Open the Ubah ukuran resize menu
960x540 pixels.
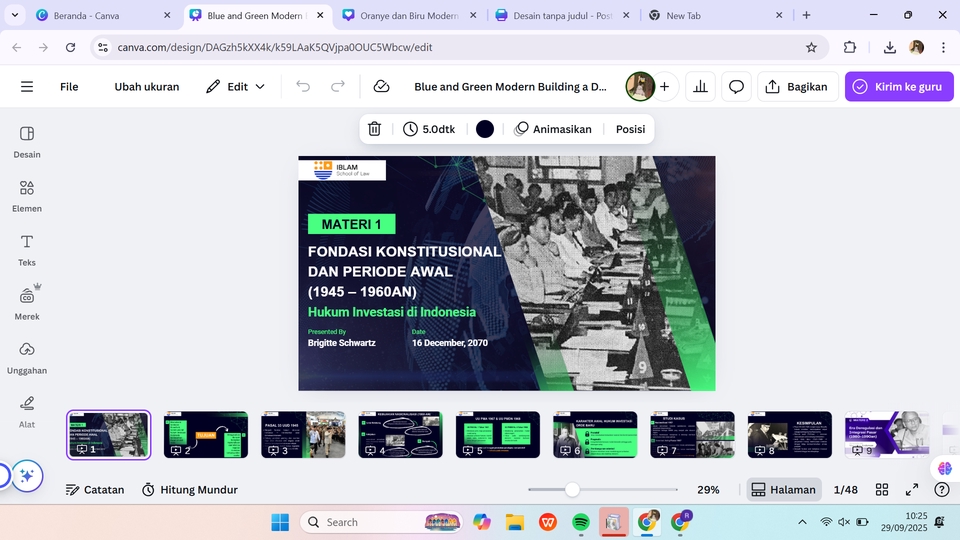click(147, 86)
